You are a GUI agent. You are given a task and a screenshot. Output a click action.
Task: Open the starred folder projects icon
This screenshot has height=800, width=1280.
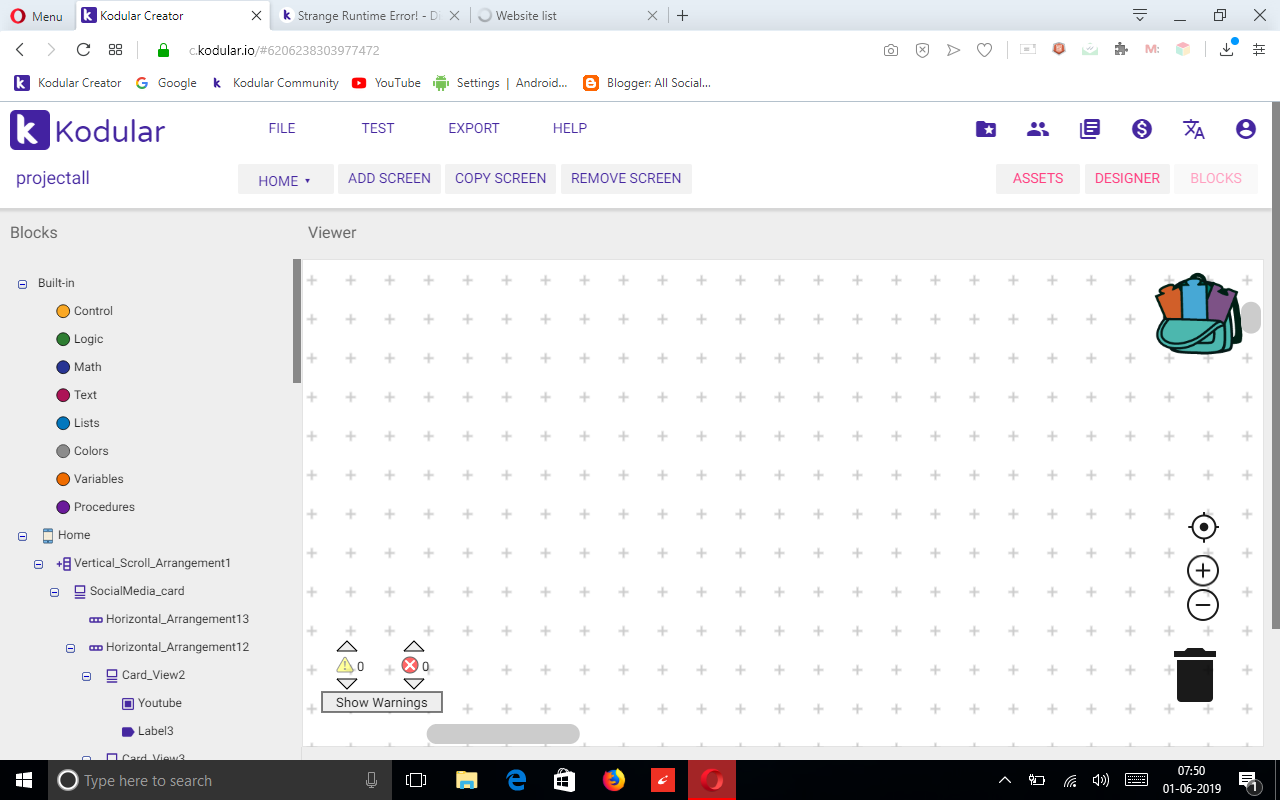tap(986, 129)
